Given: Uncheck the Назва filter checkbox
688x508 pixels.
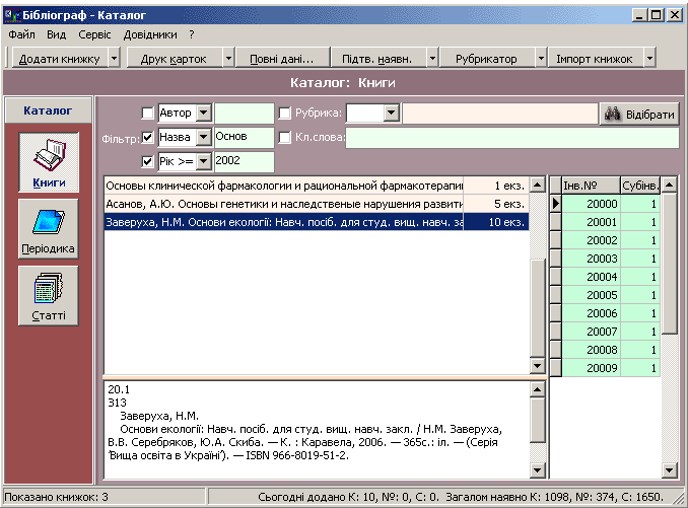Looking at the screenshot, I should pos(148,137).
